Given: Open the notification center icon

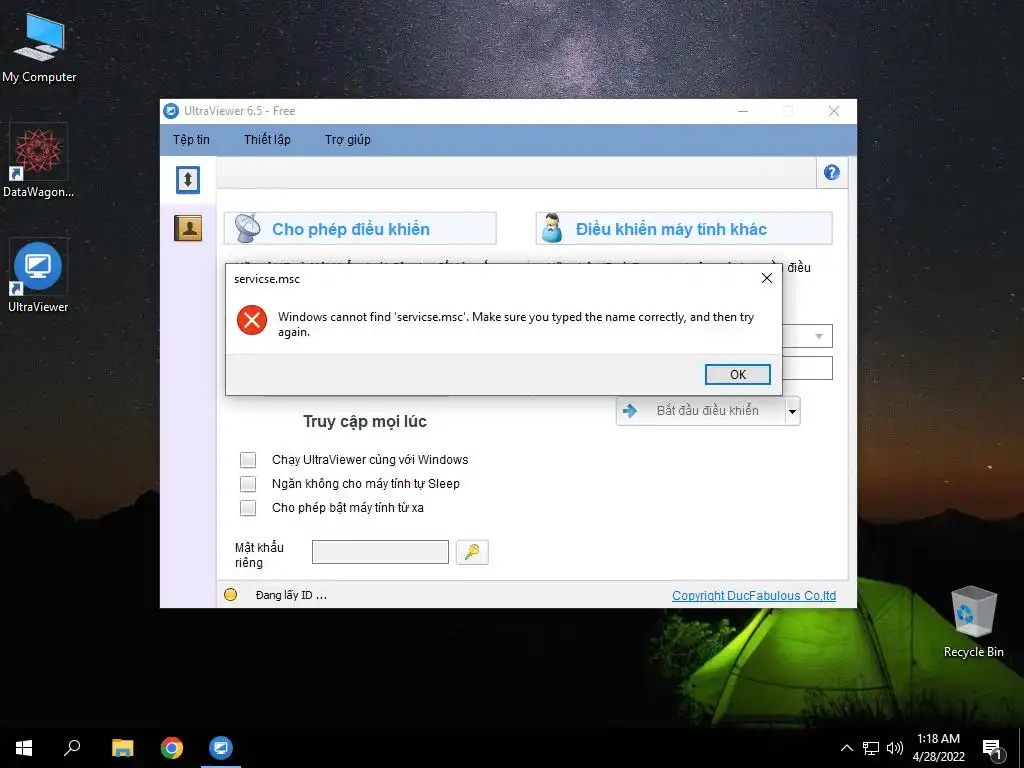Looking at the screenshot, I should coord(992,749).
